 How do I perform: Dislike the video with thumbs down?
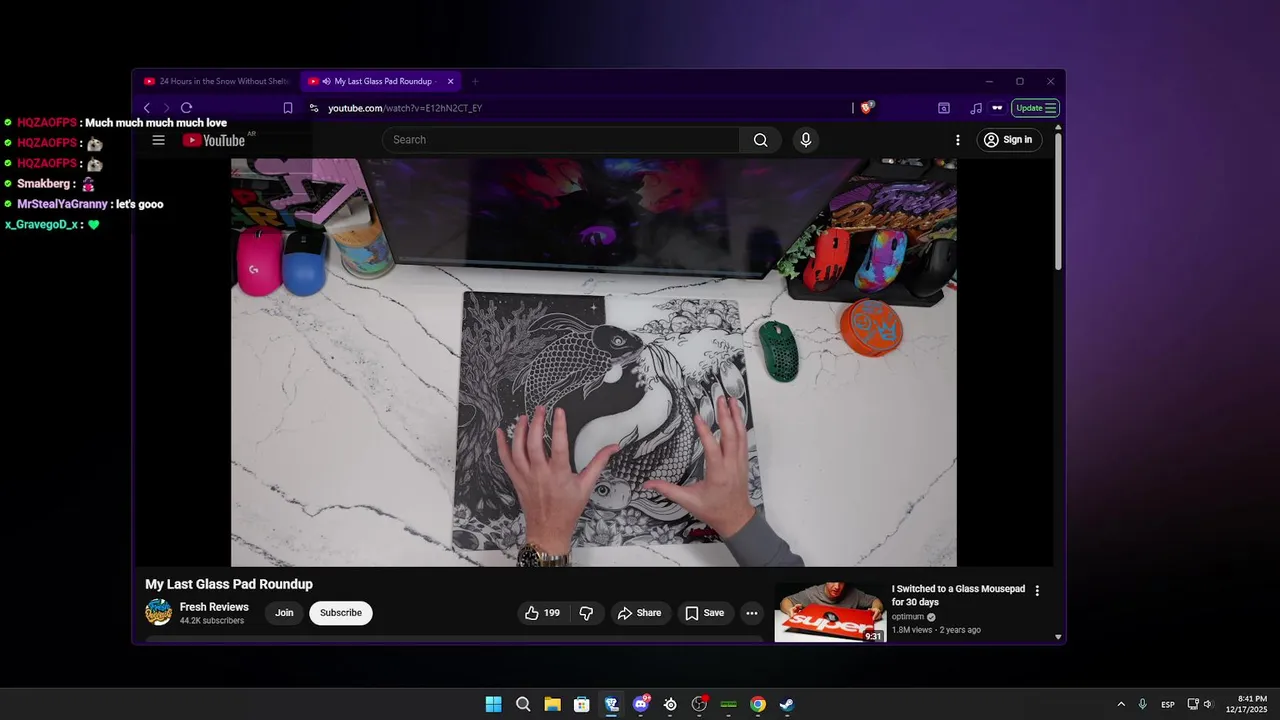point(587,613)
